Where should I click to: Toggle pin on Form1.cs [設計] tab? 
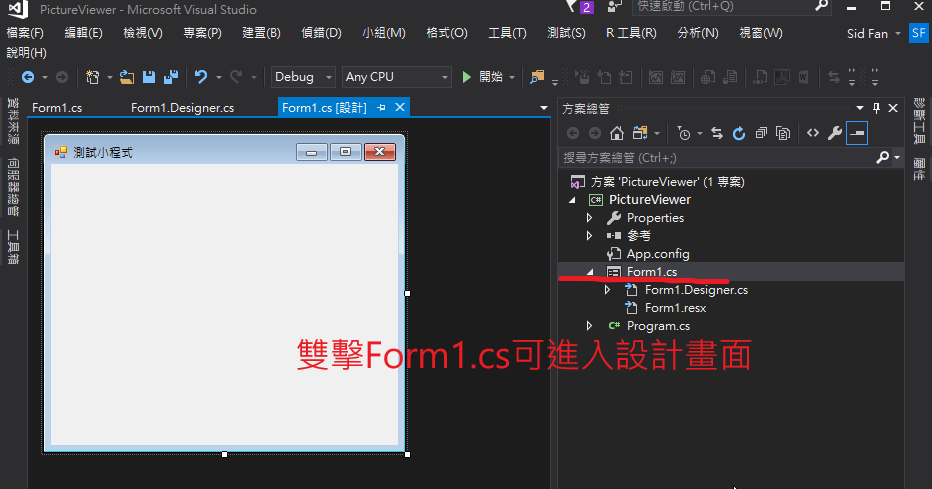pos(382,108)
